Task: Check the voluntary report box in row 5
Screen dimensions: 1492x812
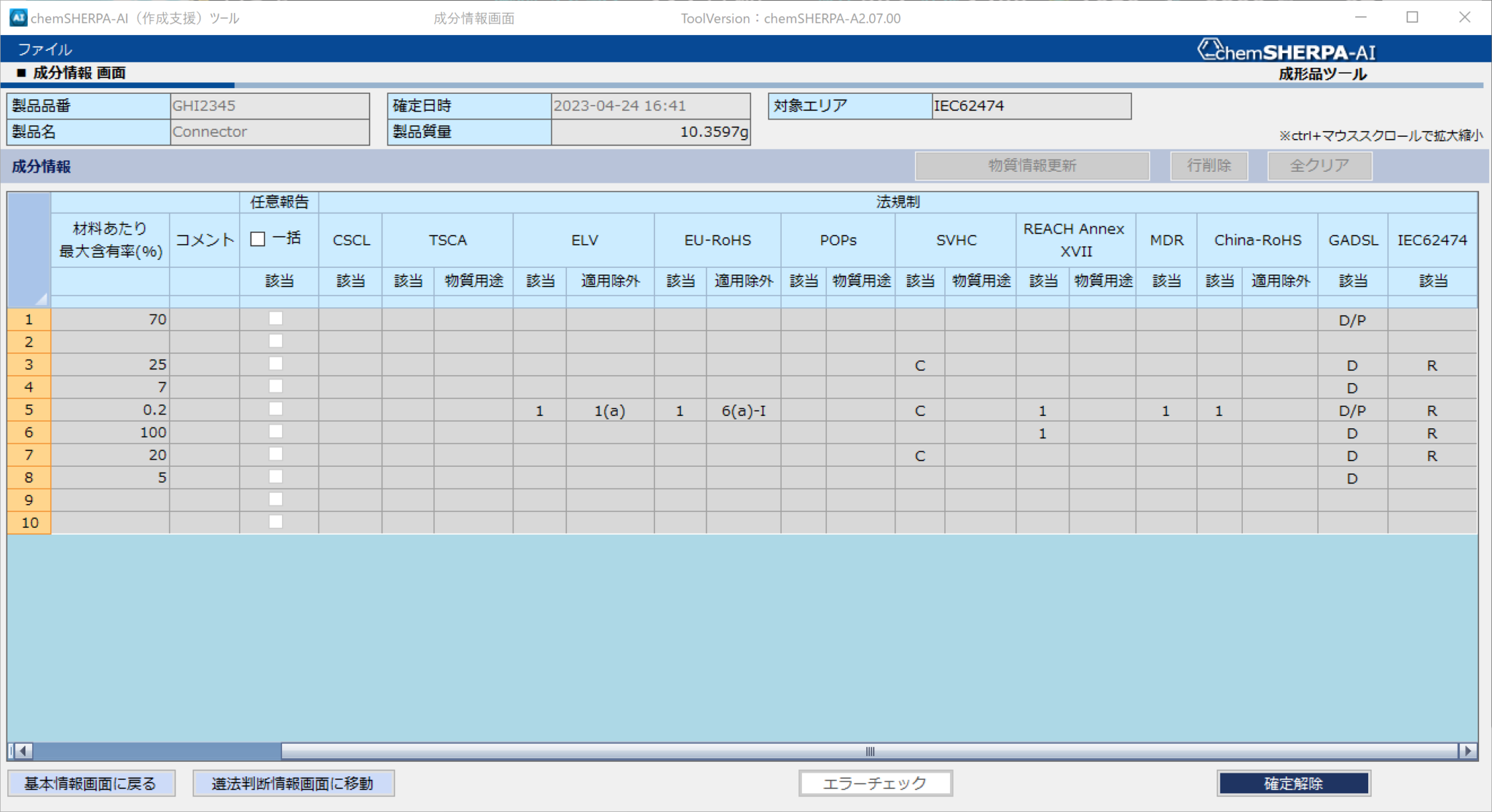Action: 275,409
